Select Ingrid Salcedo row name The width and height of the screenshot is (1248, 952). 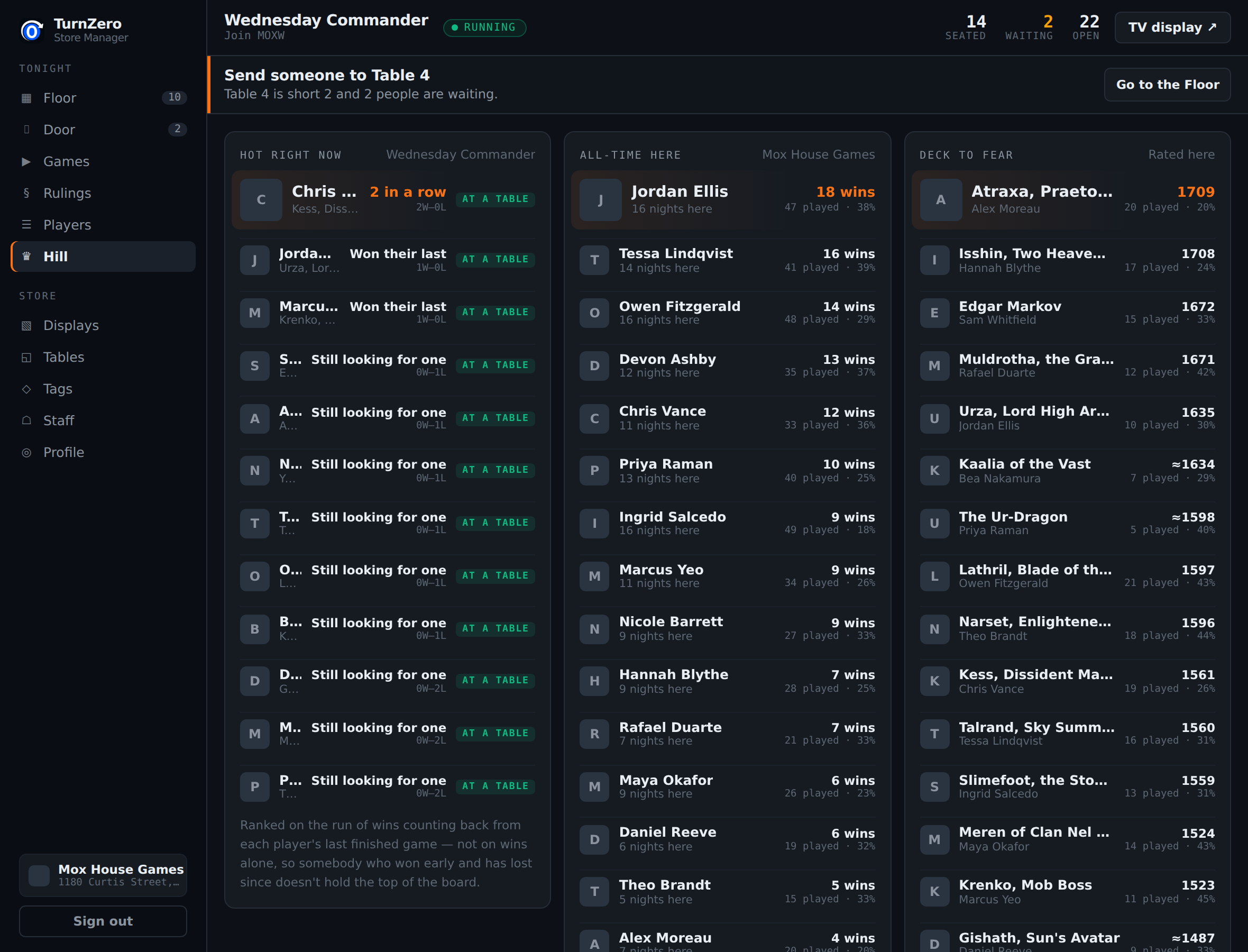point(673,517)
